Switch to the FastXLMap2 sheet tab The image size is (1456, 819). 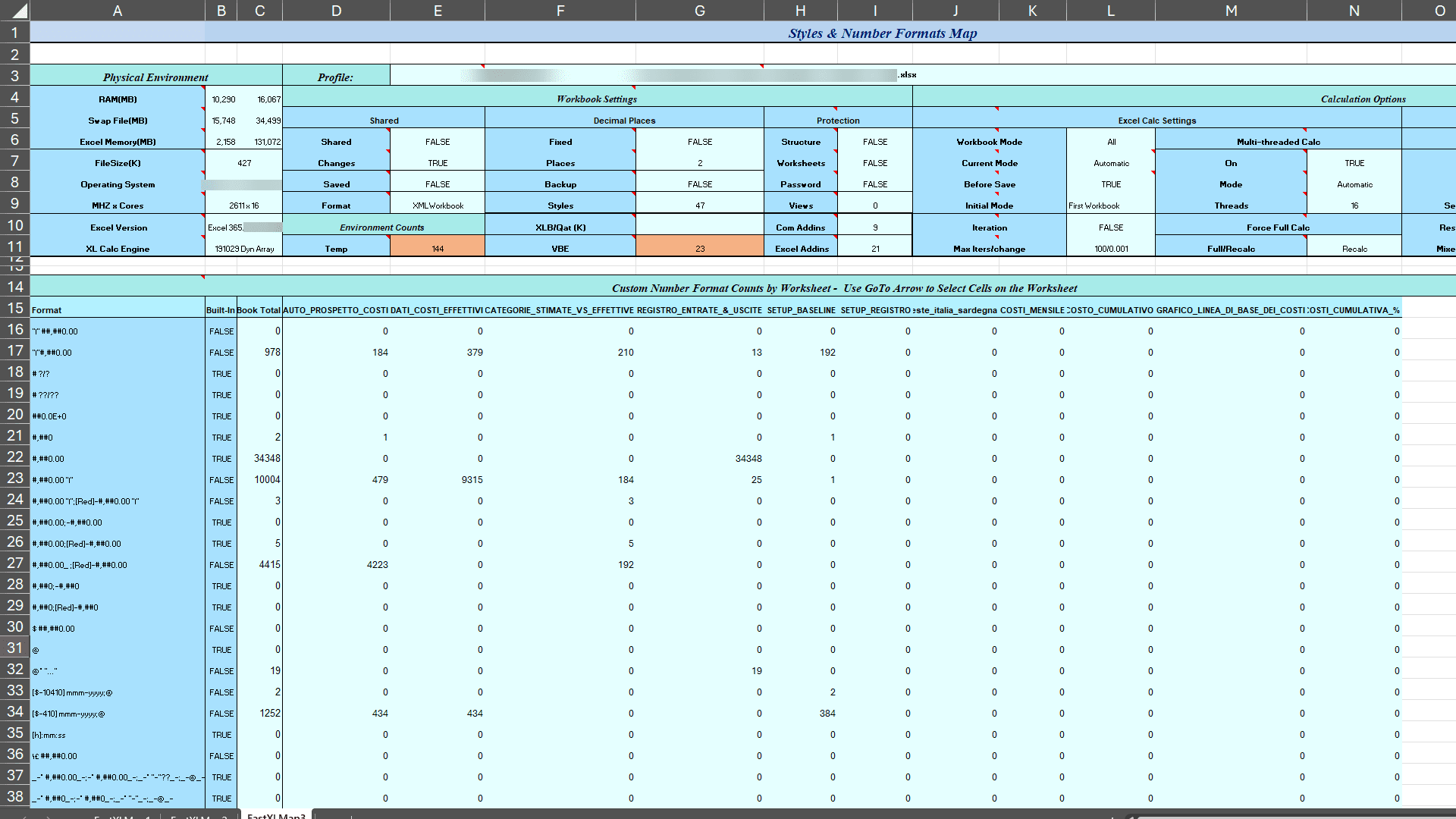(x=199, y=817)
